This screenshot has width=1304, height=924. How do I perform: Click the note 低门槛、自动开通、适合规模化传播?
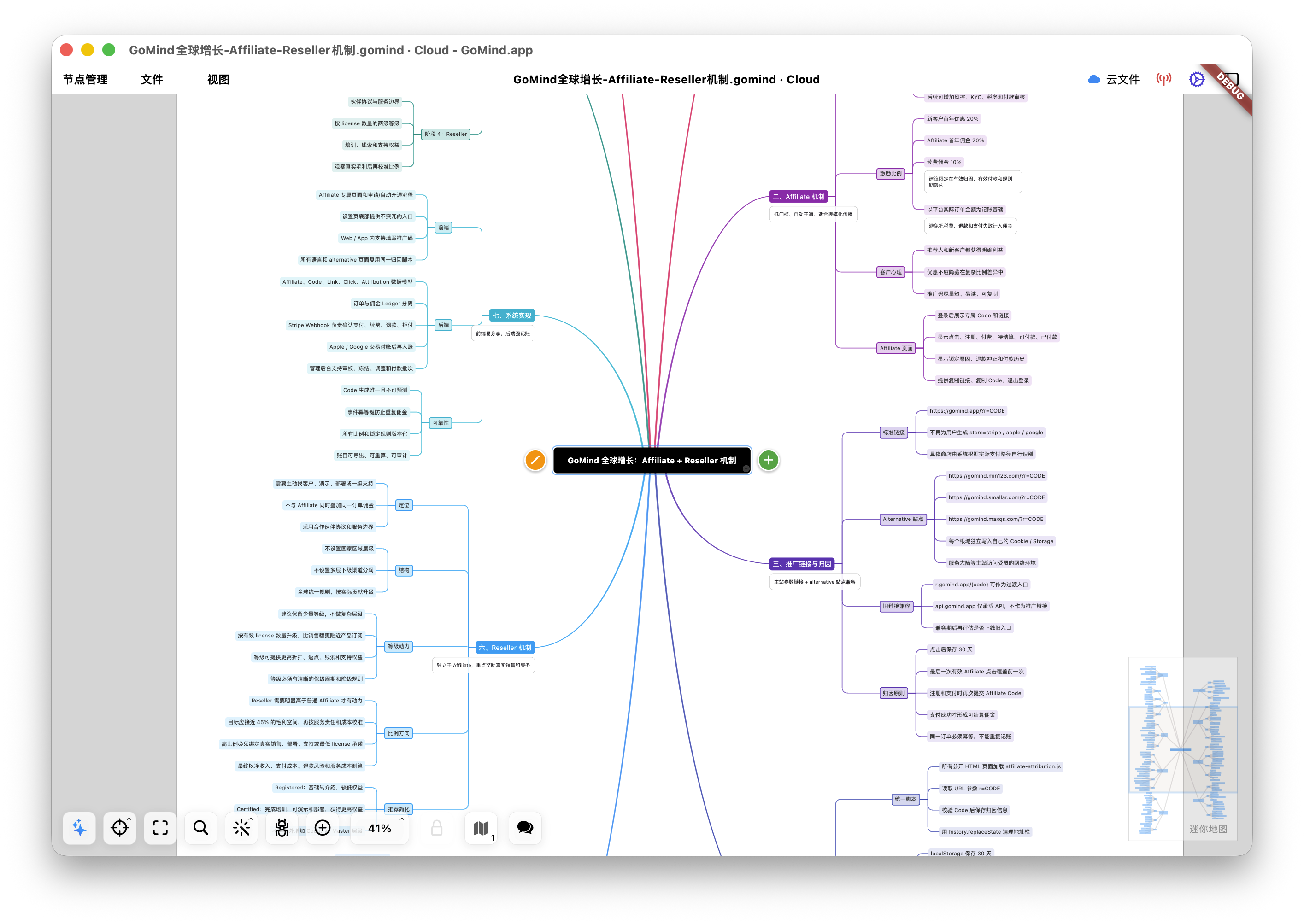pos(813,215)
